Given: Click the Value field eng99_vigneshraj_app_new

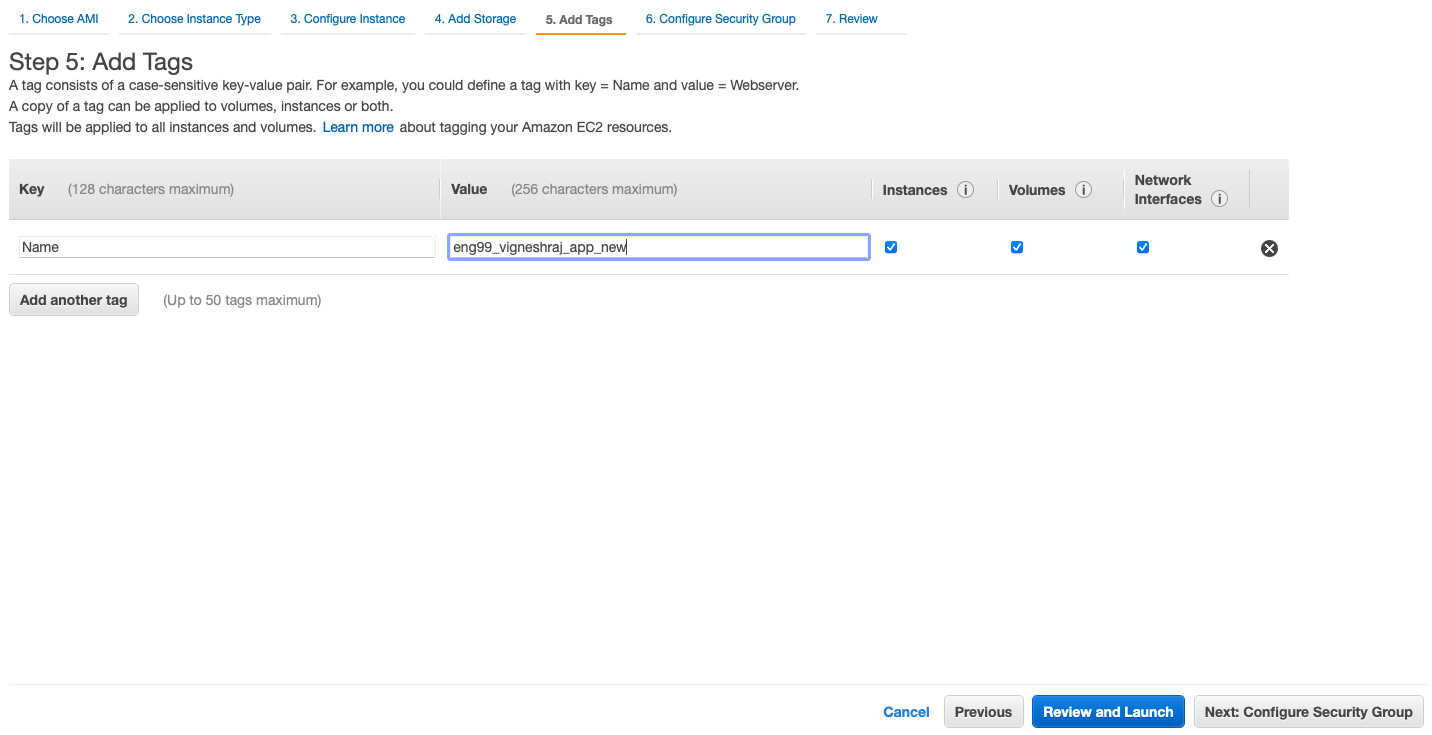Looking at the screenshot, I should 658,247.
